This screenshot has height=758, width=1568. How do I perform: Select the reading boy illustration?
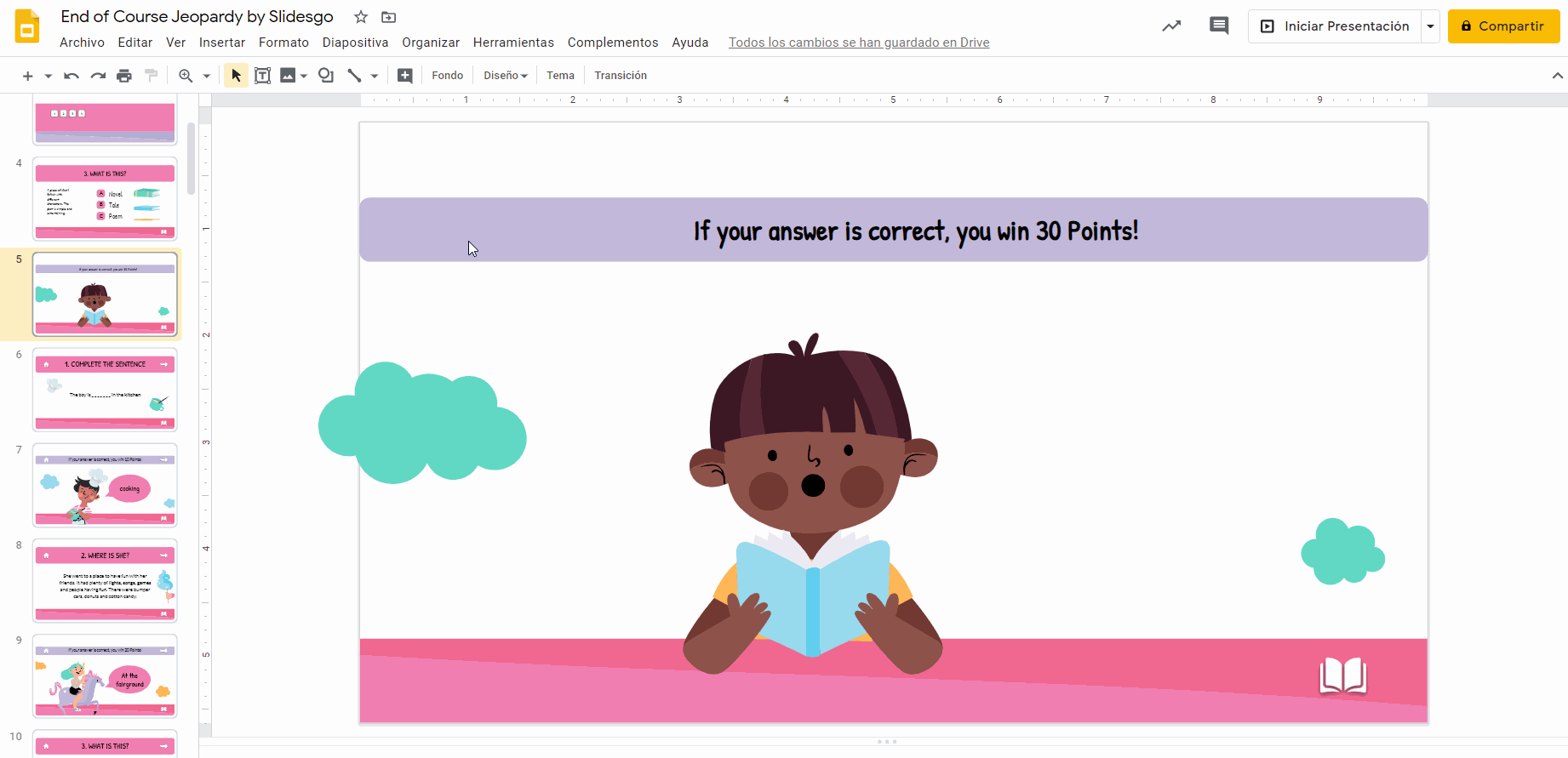click(x=814, y=504)
